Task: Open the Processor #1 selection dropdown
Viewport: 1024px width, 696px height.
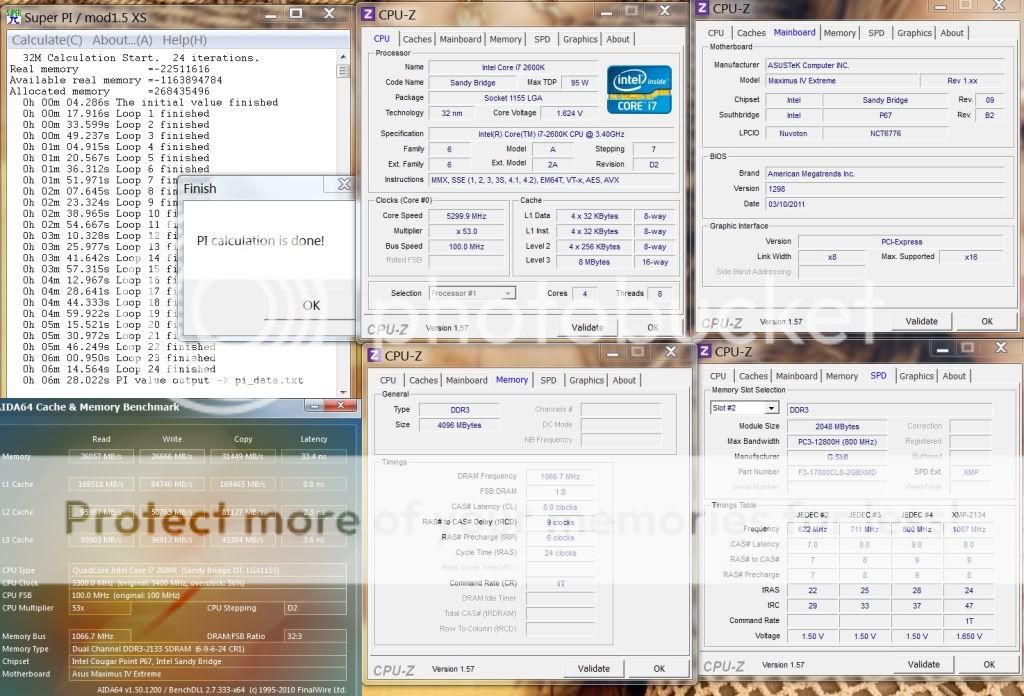Action: [x=472, y=293]
